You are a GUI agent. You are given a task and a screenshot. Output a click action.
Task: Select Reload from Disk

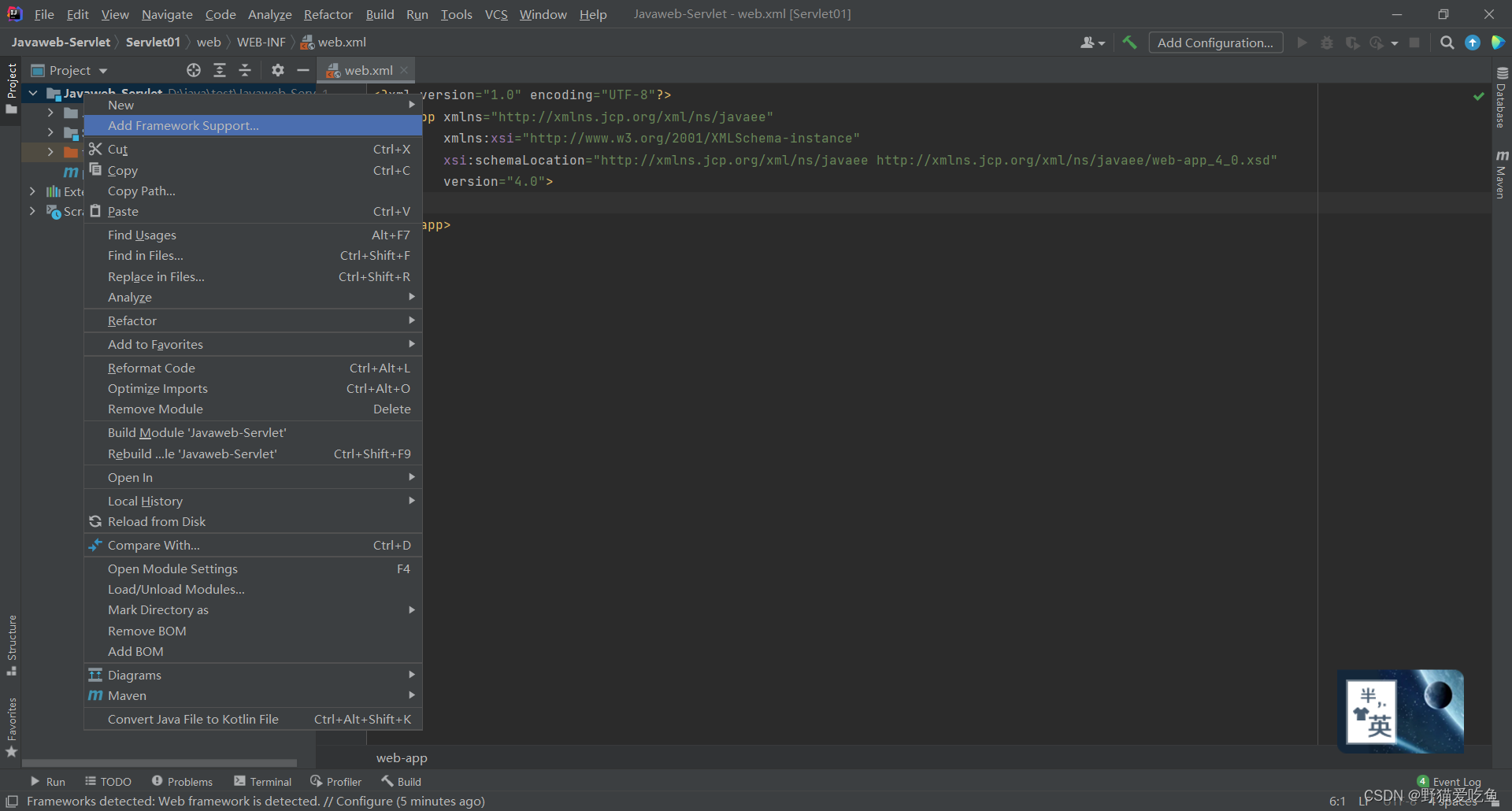(253, 521)
